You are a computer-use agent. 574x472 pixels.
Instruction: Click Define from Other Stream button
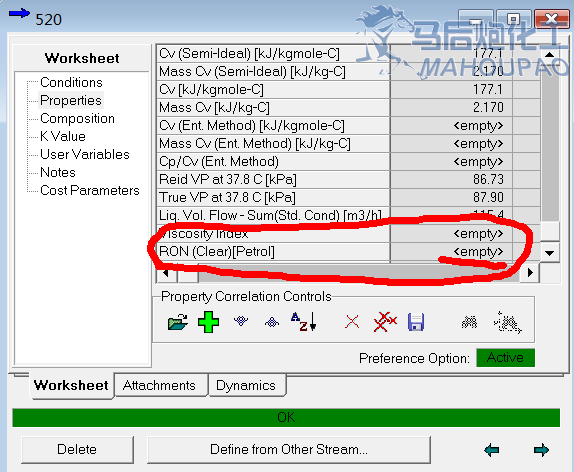point(289,449)
